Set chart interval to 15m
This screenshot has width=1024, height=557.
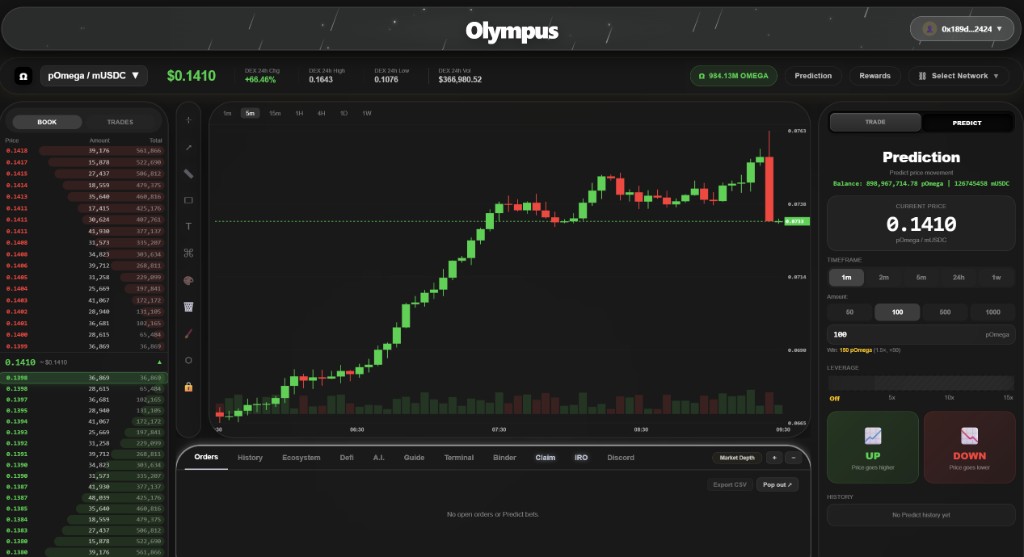274,114
